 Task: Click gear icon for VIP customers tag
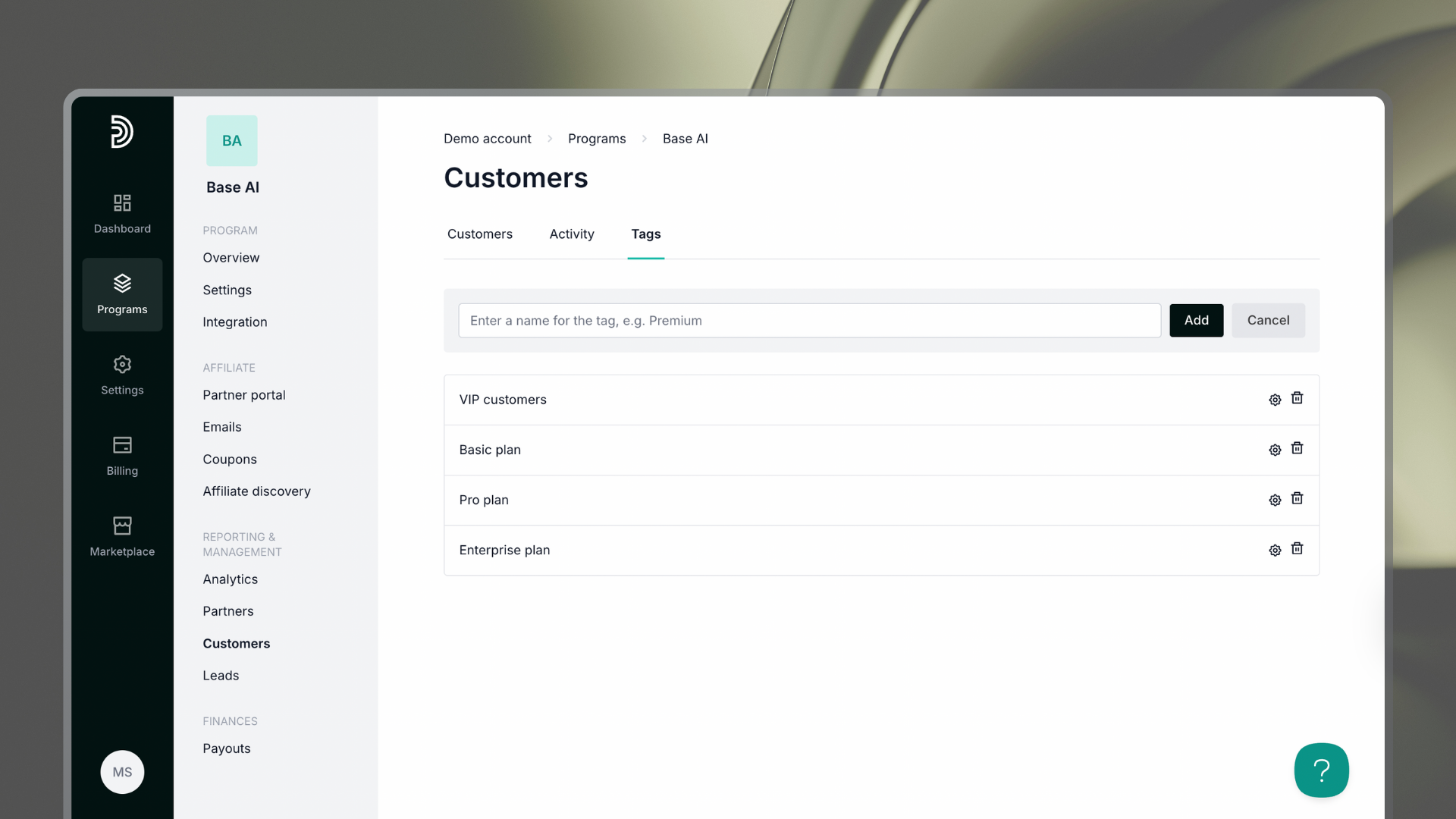pos(1275,400)
